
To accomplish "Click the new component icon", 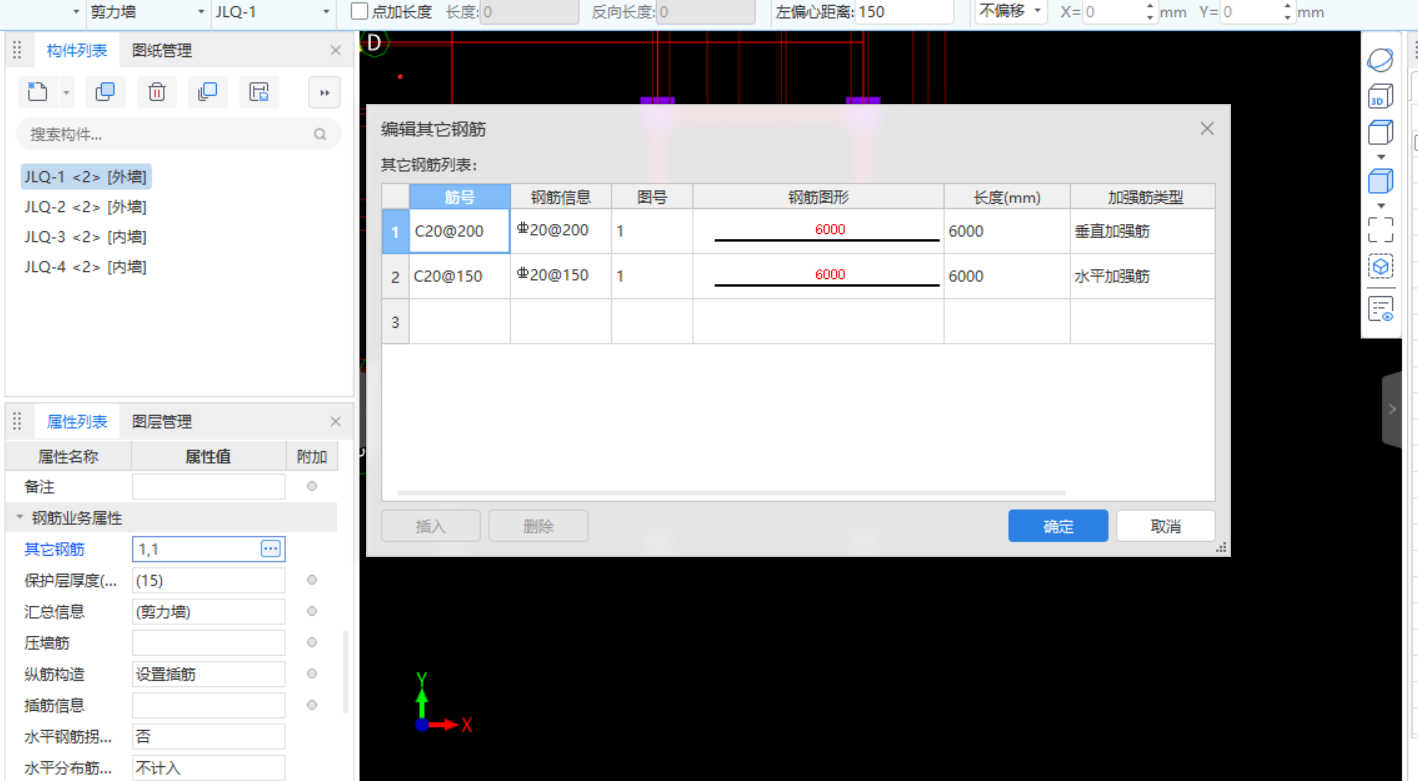I will point(38,92).
